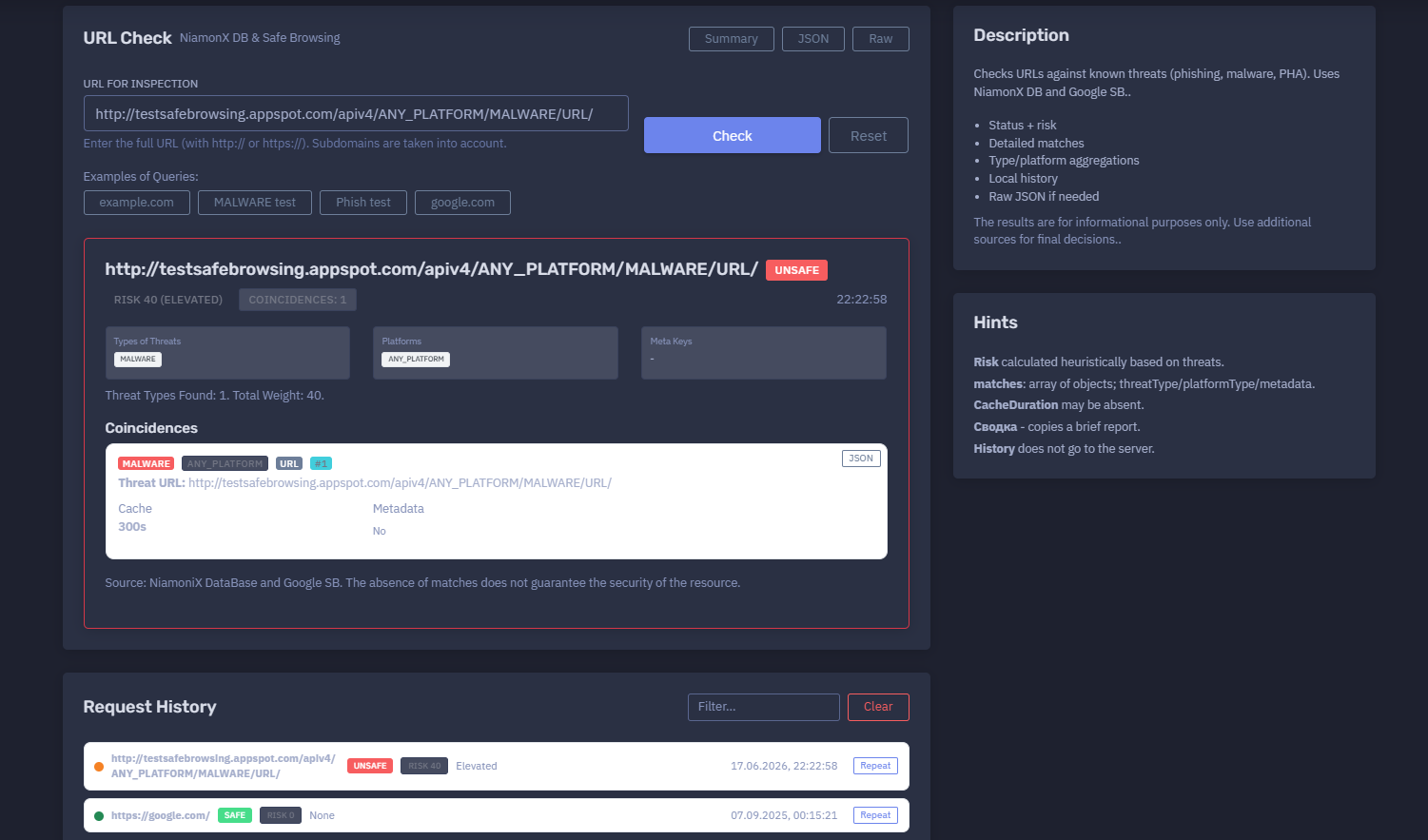Image resolution: width=1428 pixels, height=840 pixels.
Task: Click the ANY_PLATFORM badge in Coincidences card
Action: [x=225, y=464]
